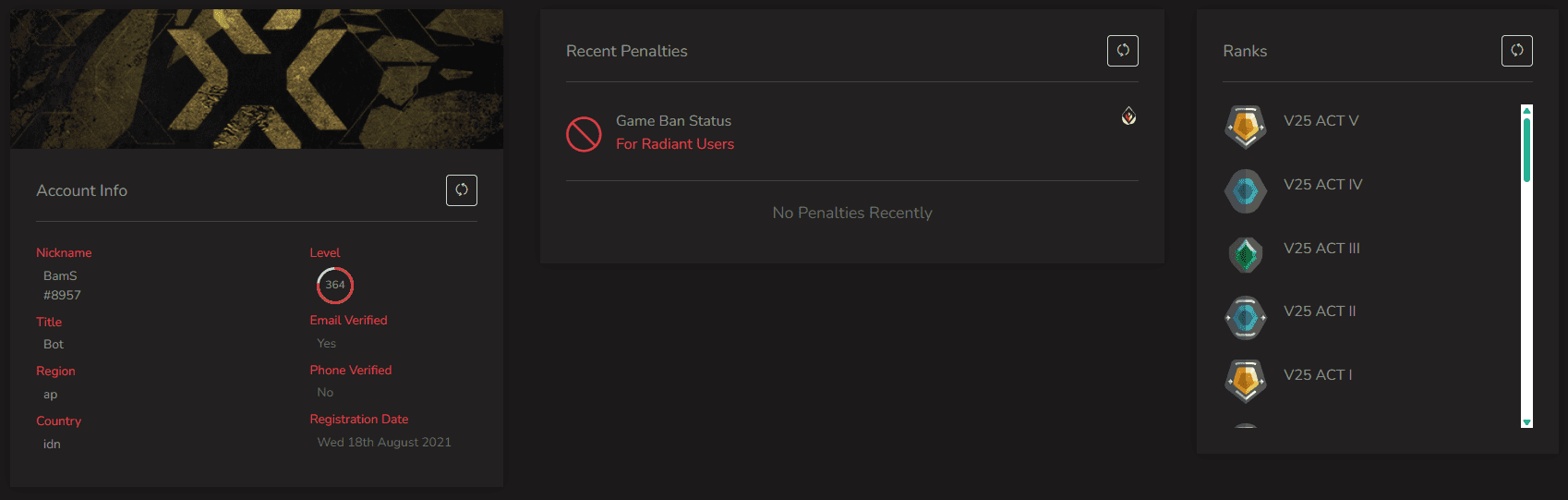The image size is (1568, 500).
Task: Refresh the Account Info panel
Action: (462, 190)
